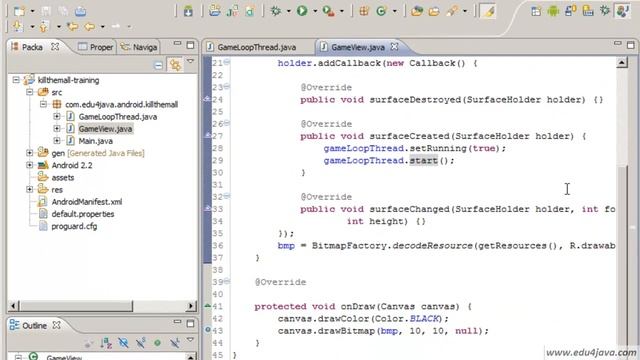Click Collapse All in Package Explorer

[x=158, y=65]
